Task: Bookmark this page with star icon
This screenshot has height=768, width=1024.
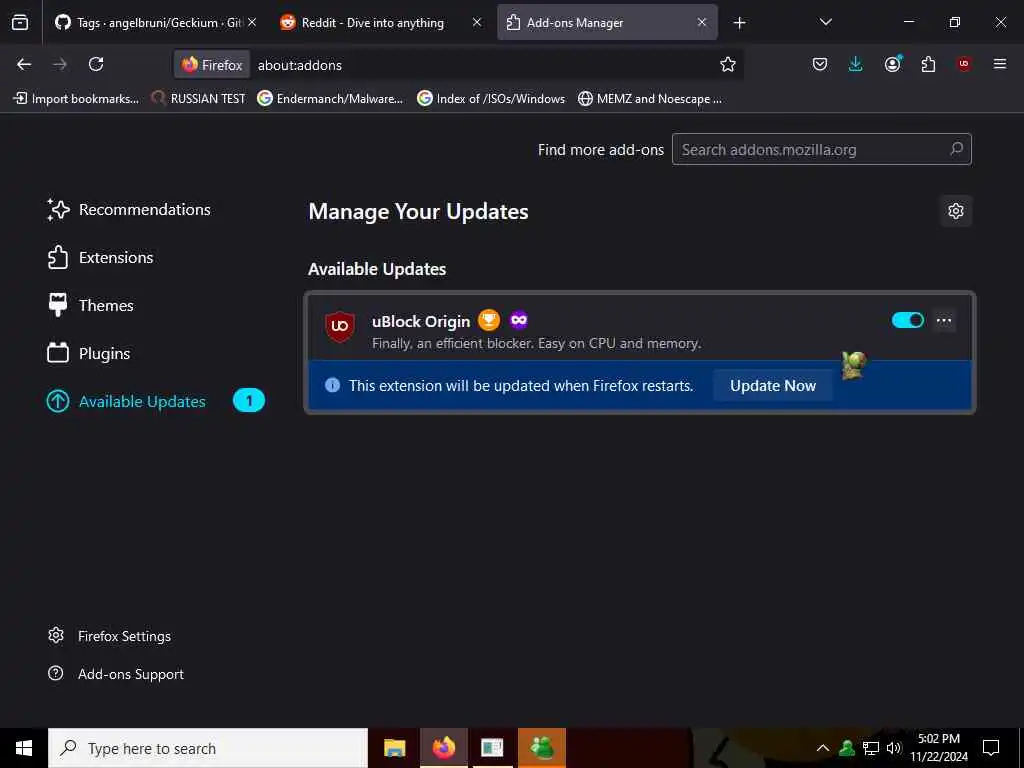Action: [728, 64]
